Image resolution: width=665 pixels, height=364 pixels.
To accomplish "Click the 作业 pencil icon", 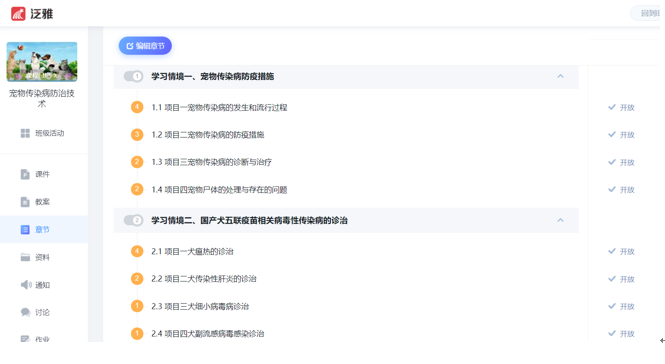I will (x=25, y=339).
